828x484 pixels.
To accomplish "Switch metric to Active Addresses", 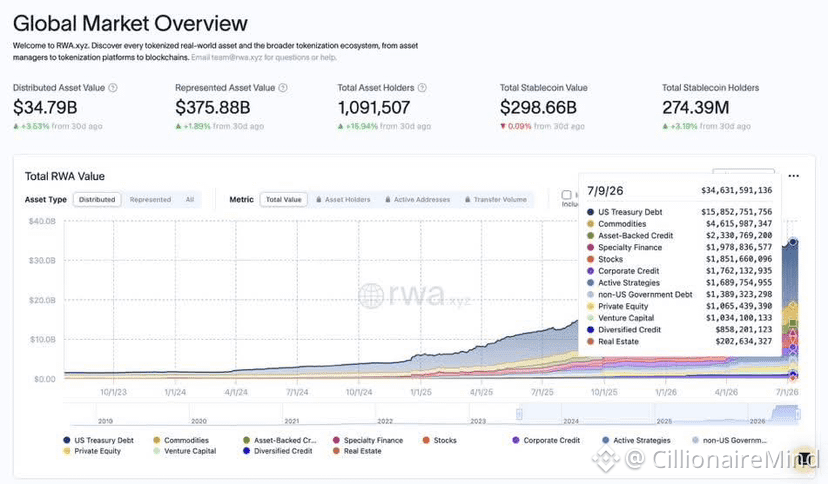I will click(418, 200).
